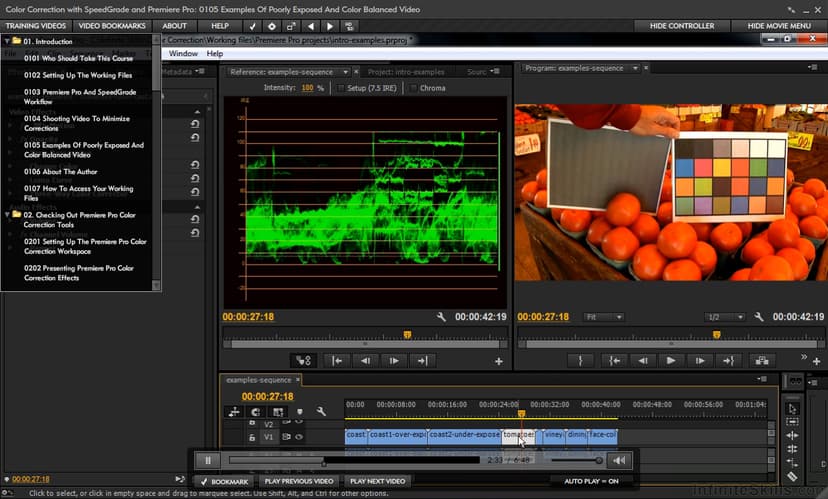
Task: Click the gang to program monitor button
Action: click(x=304, y=361)
